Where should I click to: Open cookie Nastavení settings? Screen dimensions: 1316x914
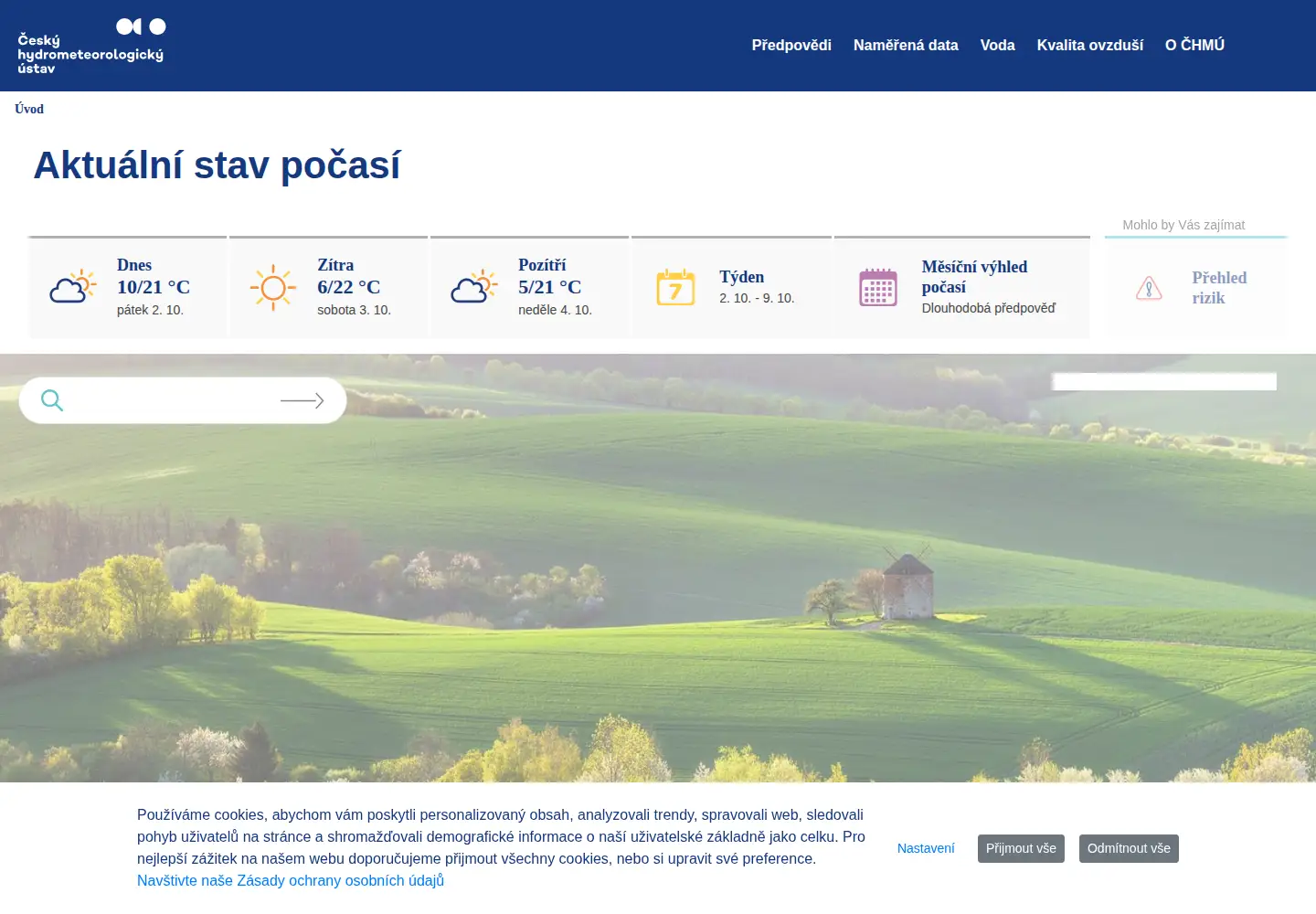click(926, 848)
